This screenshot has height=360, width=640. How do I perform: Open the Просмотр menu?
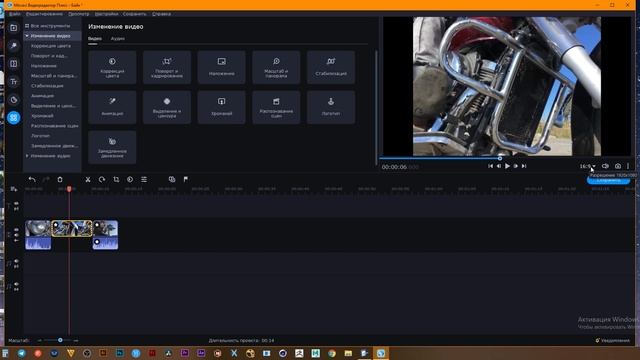(79, 14)
